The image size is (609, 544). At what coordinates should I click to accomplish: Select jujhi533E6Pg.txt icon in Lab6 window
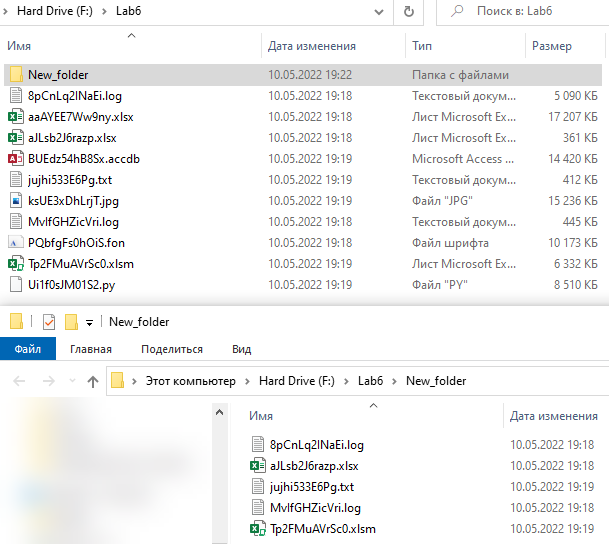click(x=16, y=179)
